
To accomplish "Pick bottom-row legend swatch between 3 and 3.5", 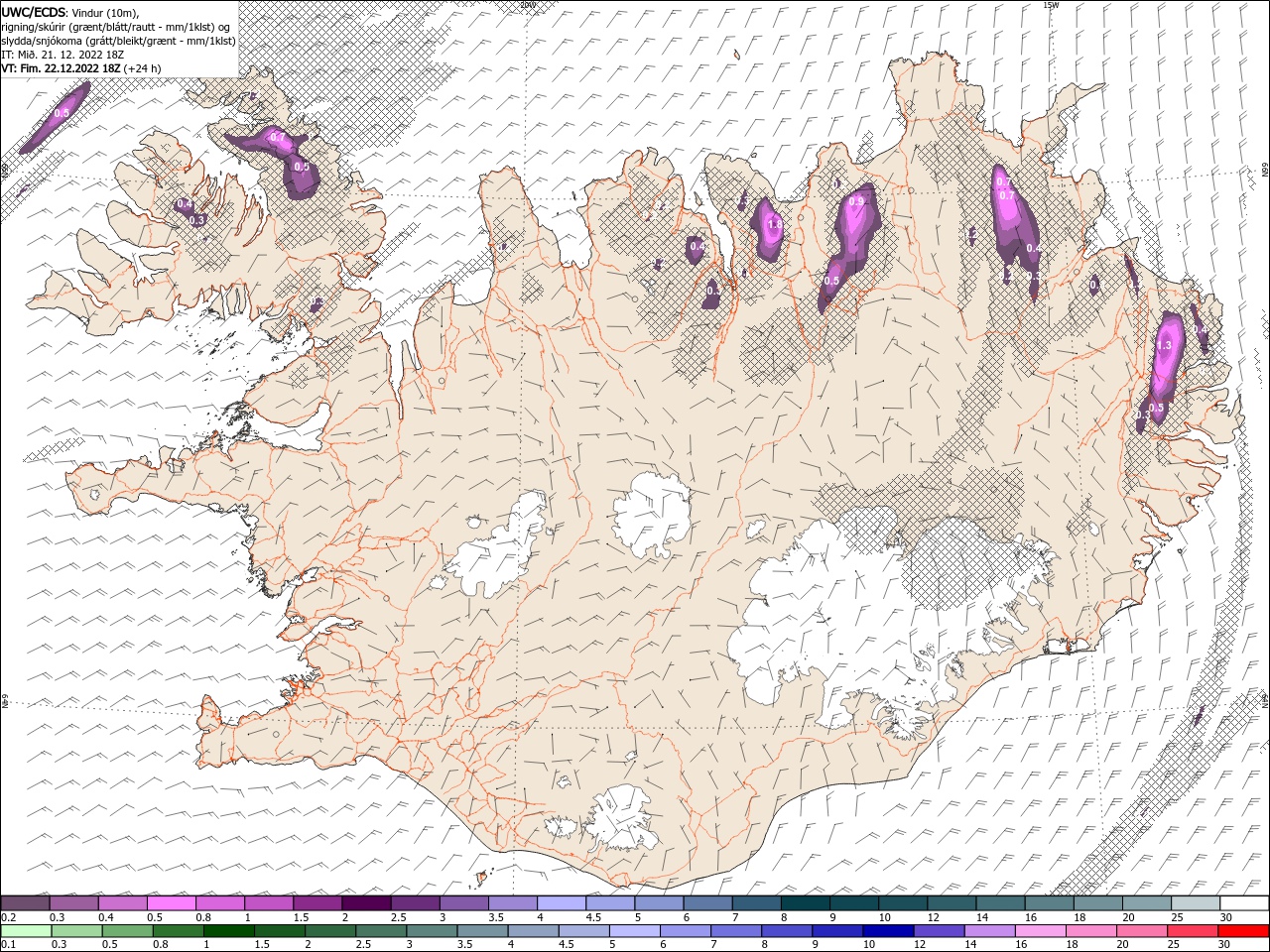I will click(x=432, y=931).
